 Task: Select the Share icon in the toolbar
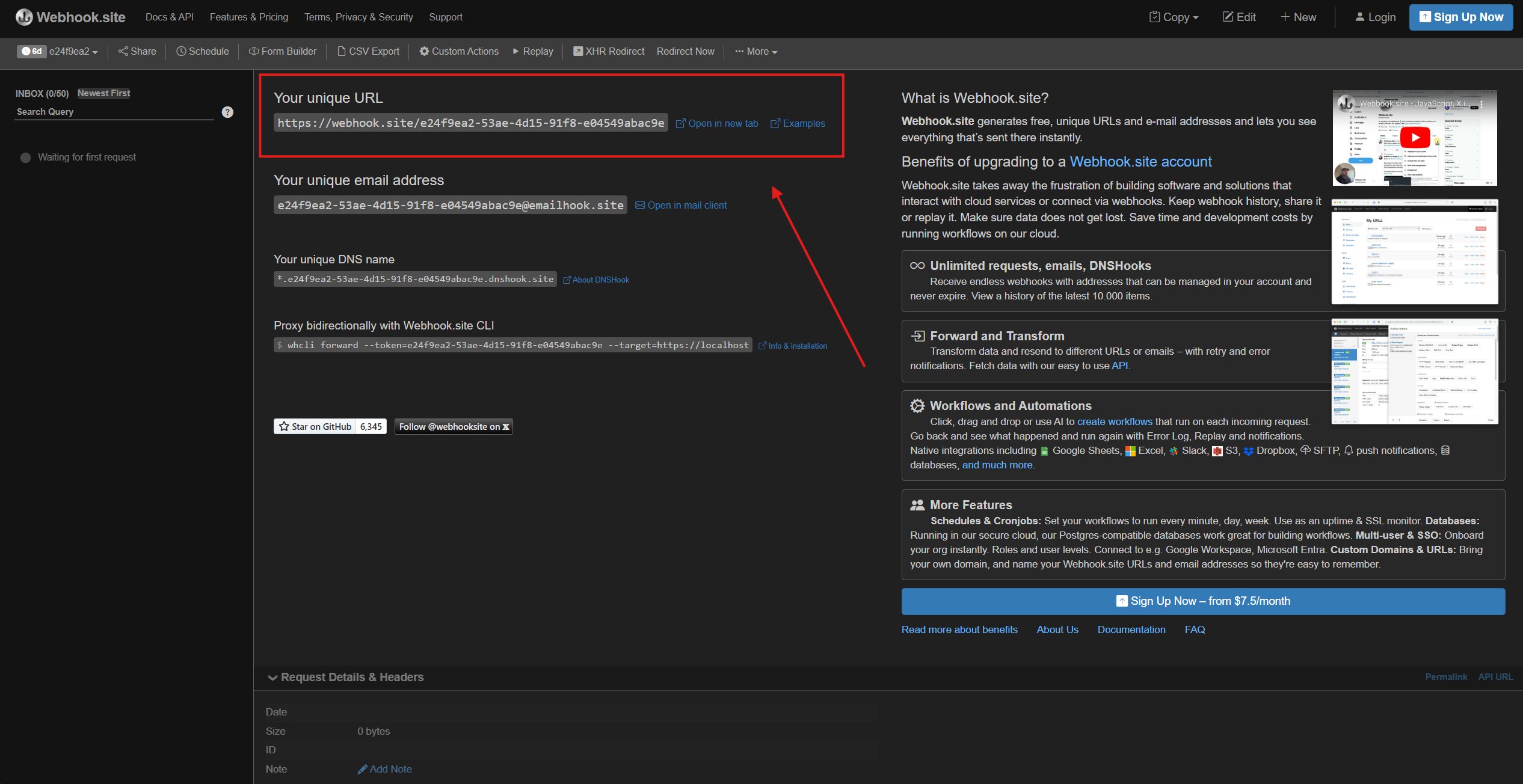tap(137, 51)
